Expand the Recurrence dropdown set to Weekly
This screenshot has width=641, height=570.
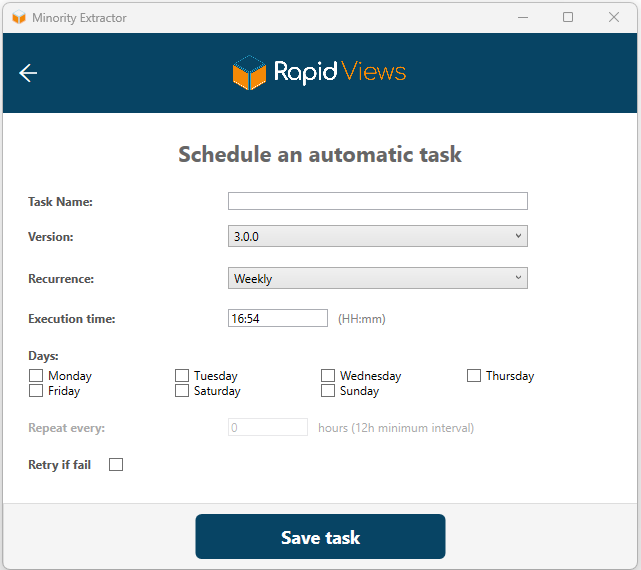coord(377,279)
